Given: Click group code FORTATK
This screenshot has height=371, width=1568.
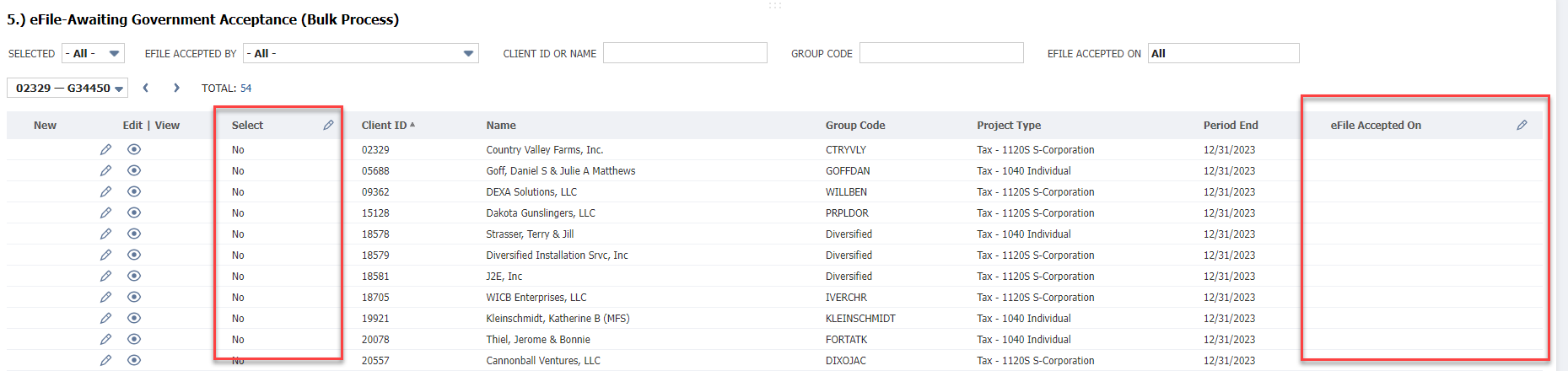Looking at the screenshot, I should point(846,339).
